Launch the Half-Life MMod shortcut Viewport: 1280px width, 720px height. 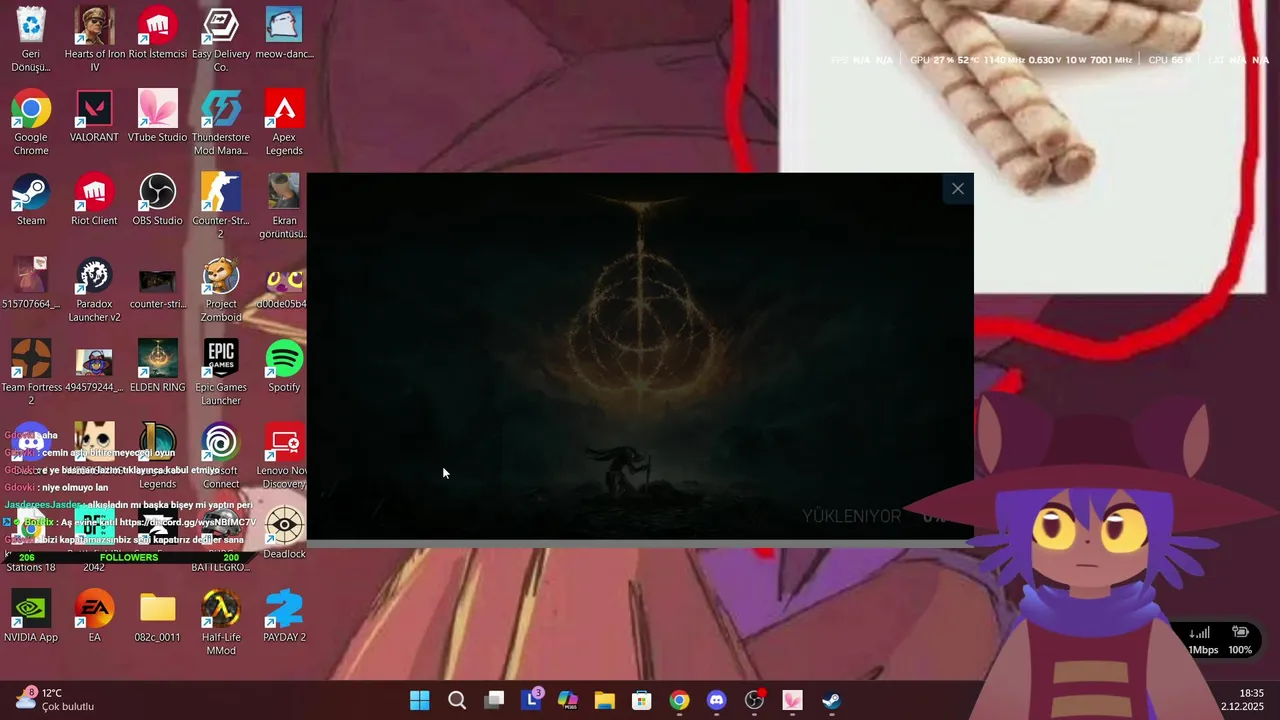[x=221, y=623]
